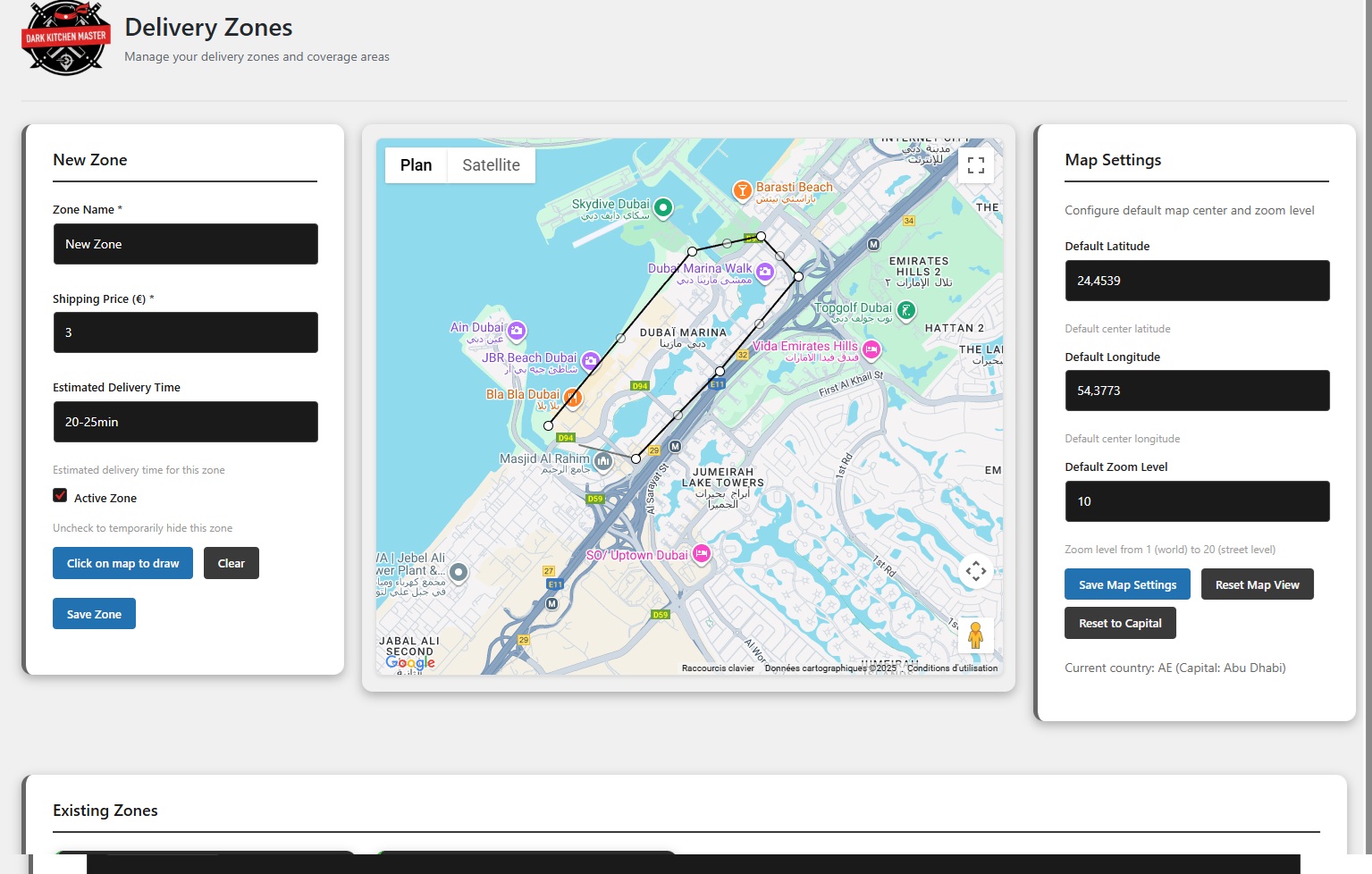
Task: Click the 'DUBAI MARINA' map label
Action: pyautogui.click(x=683, y=332)
